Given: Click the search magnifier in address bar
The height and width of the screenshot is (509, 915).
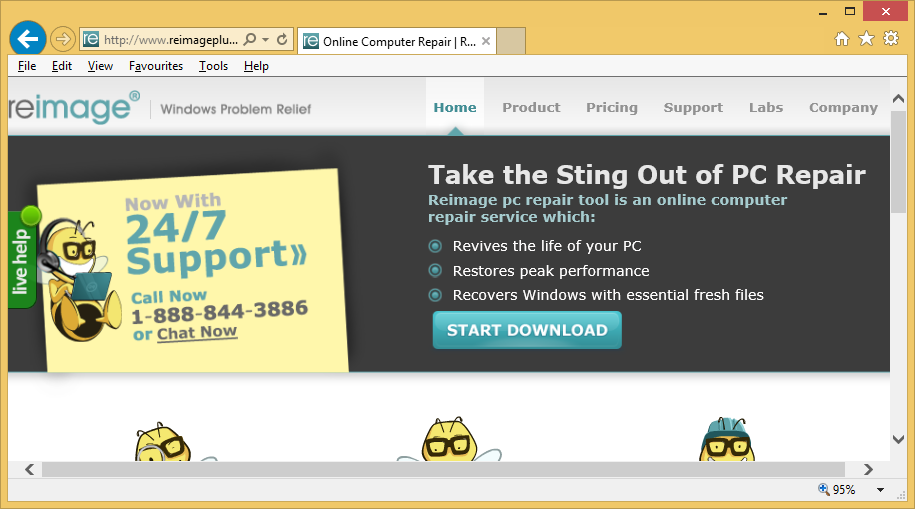Looking at the screenshot, I should point(250,40).
